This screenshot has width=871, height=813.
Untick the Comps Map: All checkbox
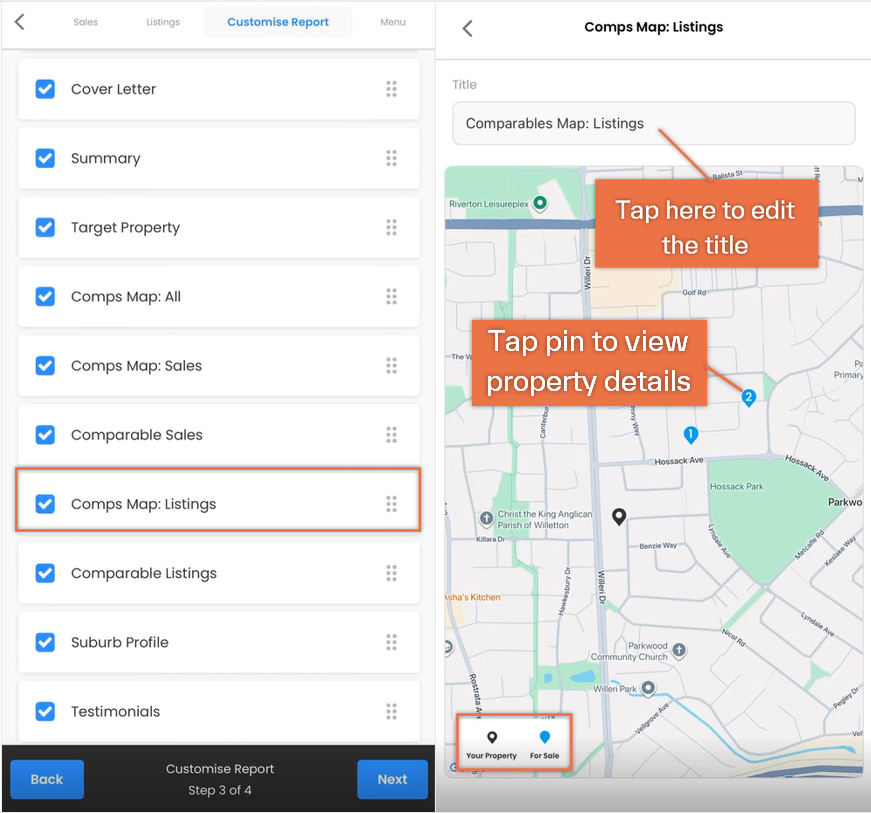point(45,297)
